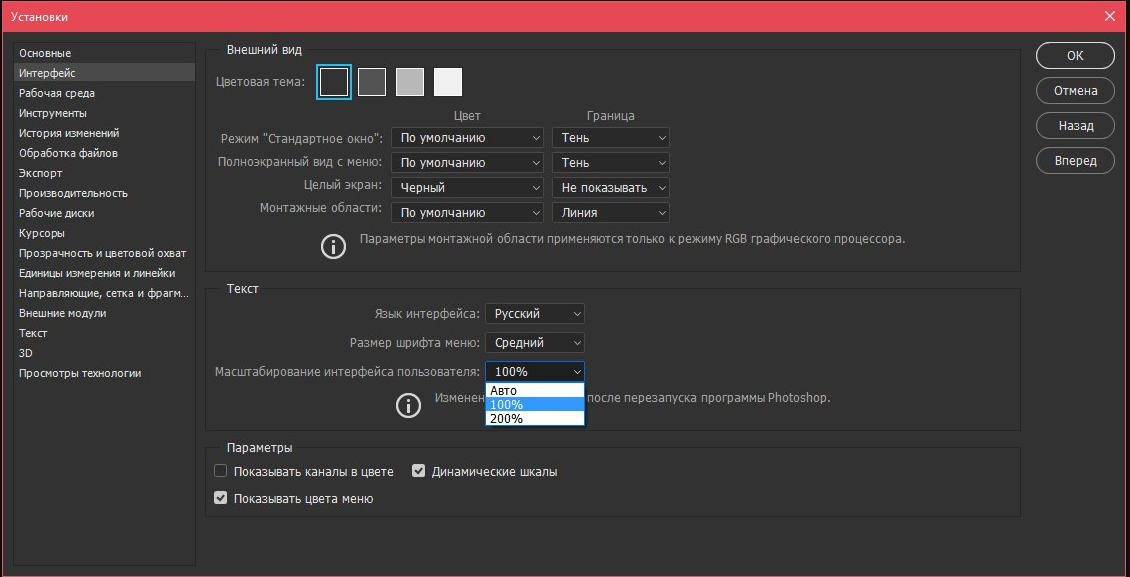Open the Основные category

tap(105, 53)
